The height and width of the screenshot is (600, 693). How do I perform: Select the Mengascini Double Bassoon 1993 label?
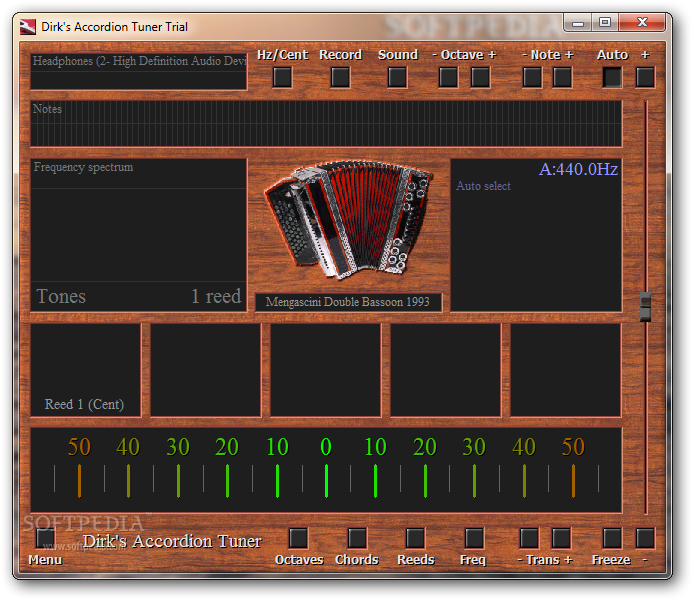(348, 302)
